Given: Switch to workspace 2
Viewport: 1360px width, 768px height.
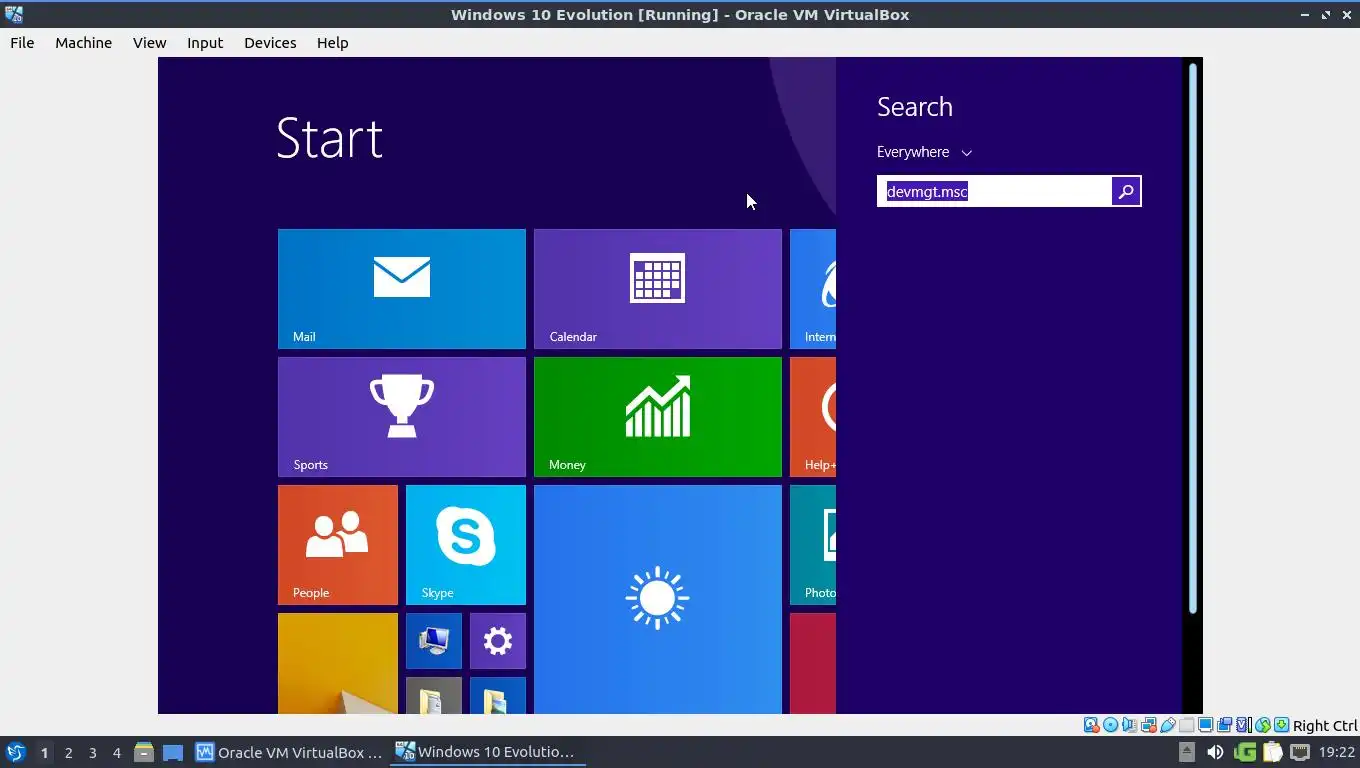Looking at the screenshot, I should pyautogui.click(x=68, y=752).
